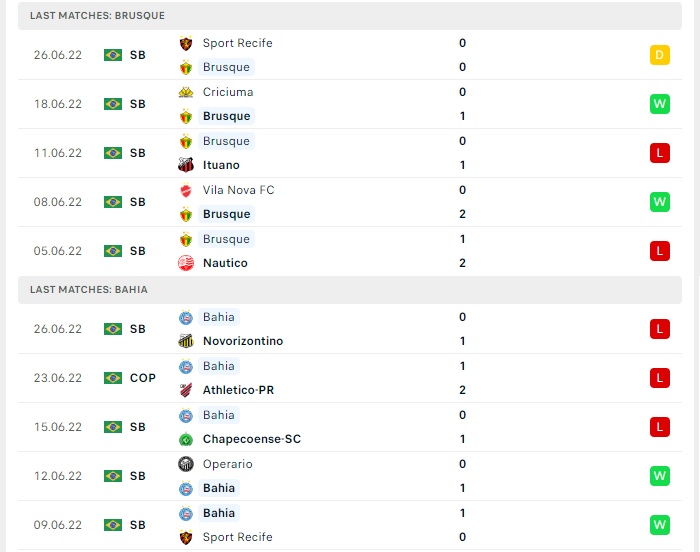Click the Chapecoense-SC club crest icon
Screen dimensions: 700x552
click(186, 439)
